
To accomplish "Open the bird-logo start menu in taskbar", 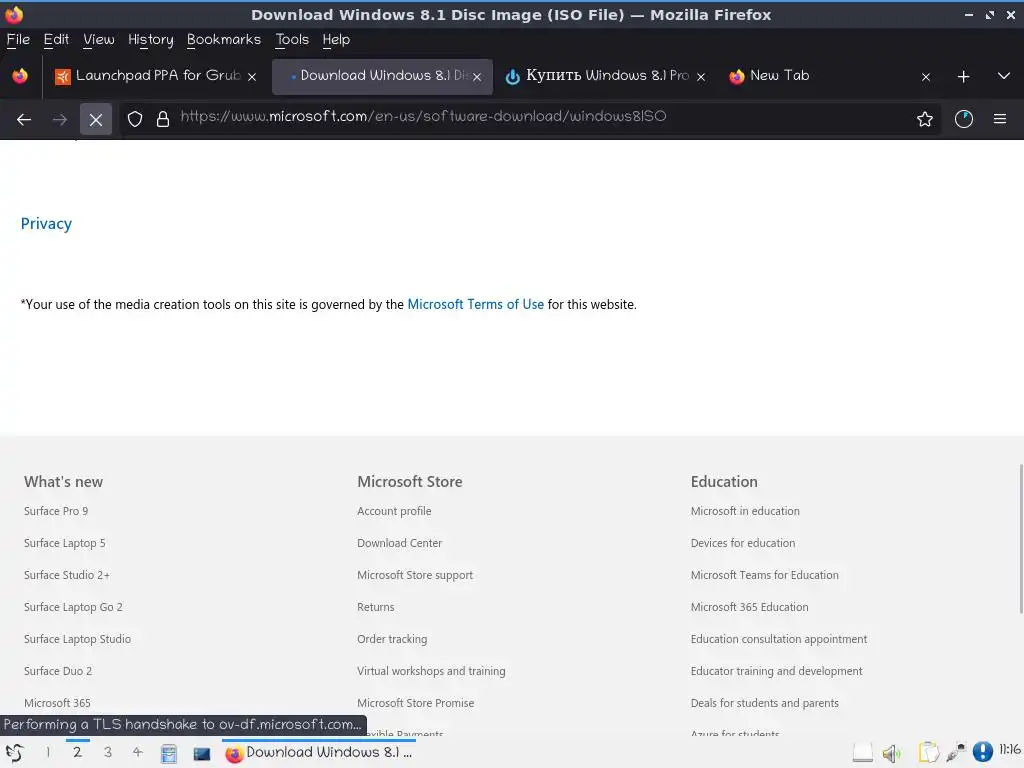I will coord(14,753).
